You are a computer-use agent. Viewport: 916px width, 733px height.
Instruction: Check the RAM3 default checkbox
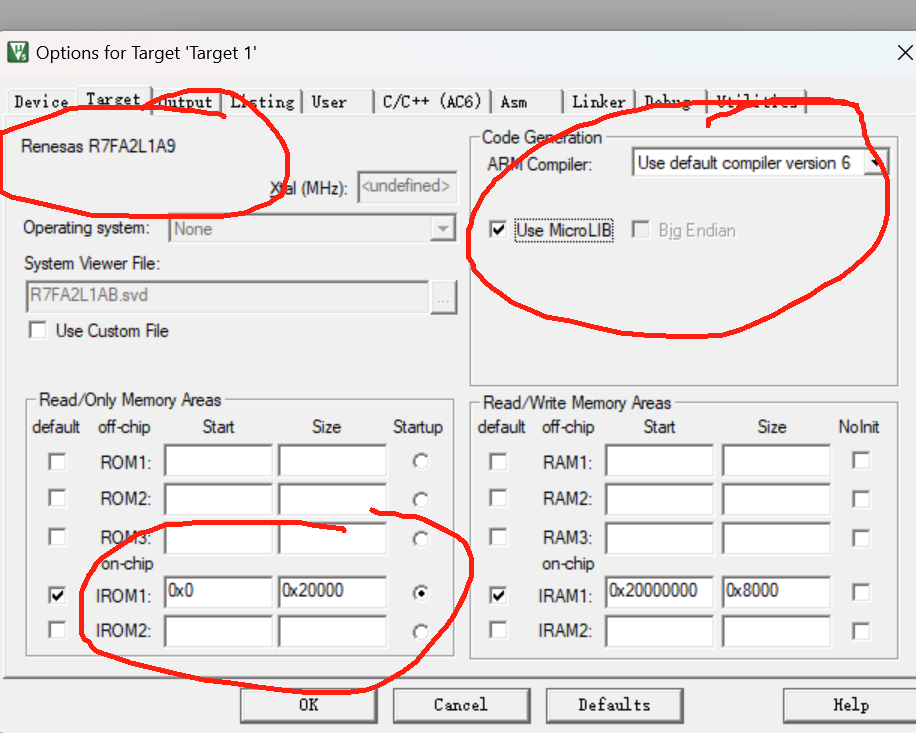(x=498, y=537)
